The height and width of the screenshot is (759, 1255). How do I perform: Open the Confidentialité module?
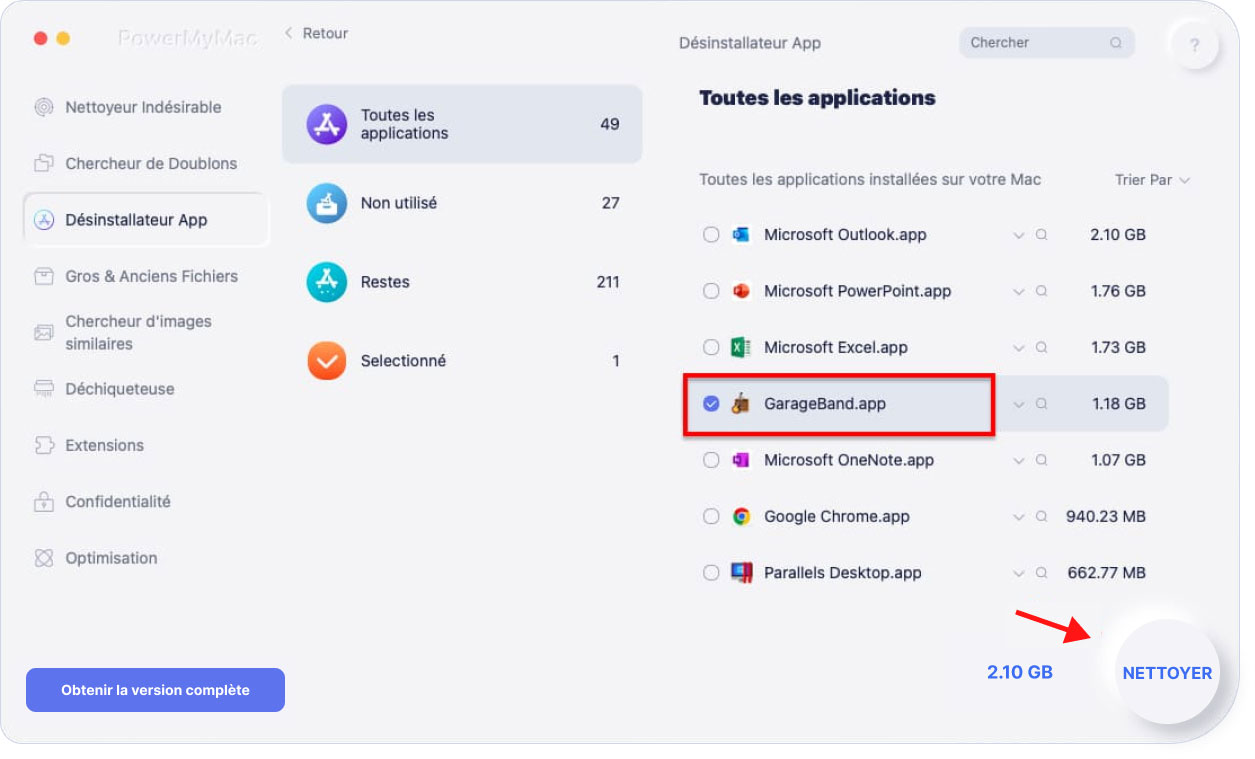[x=145, y=501]
